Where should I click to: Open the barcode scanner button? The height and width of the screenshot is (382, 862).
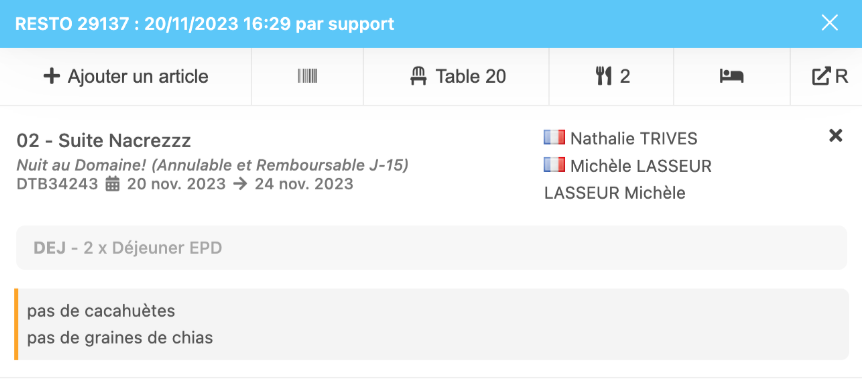tap(307, 76)
